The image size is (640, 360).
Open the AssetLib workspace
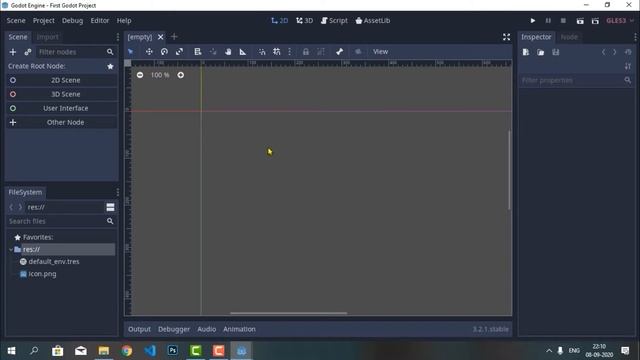[373, 20]
